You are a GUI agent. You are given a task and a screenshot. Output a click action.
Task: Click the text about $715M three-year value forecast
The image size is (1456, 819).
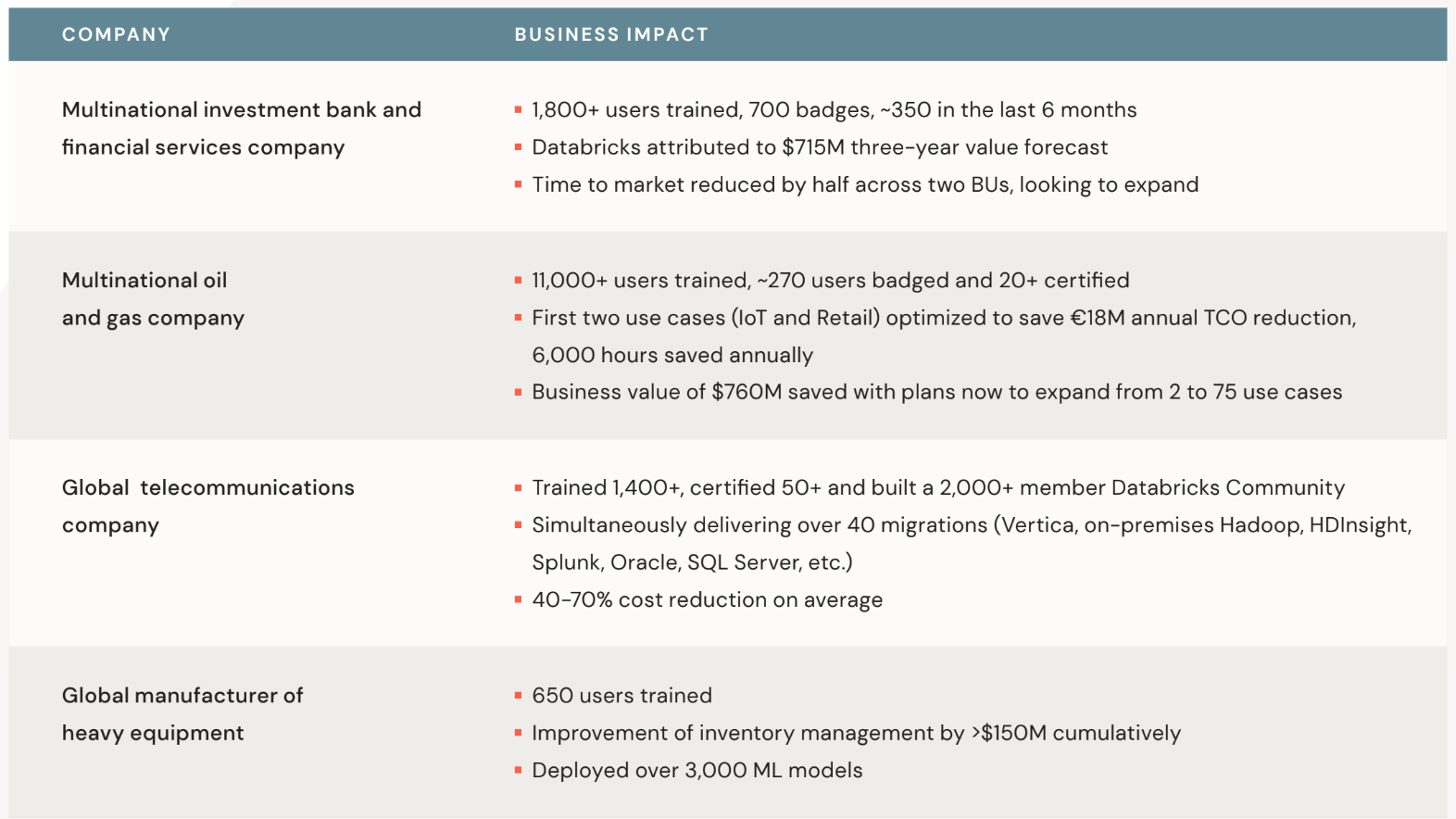coord(819,147)
